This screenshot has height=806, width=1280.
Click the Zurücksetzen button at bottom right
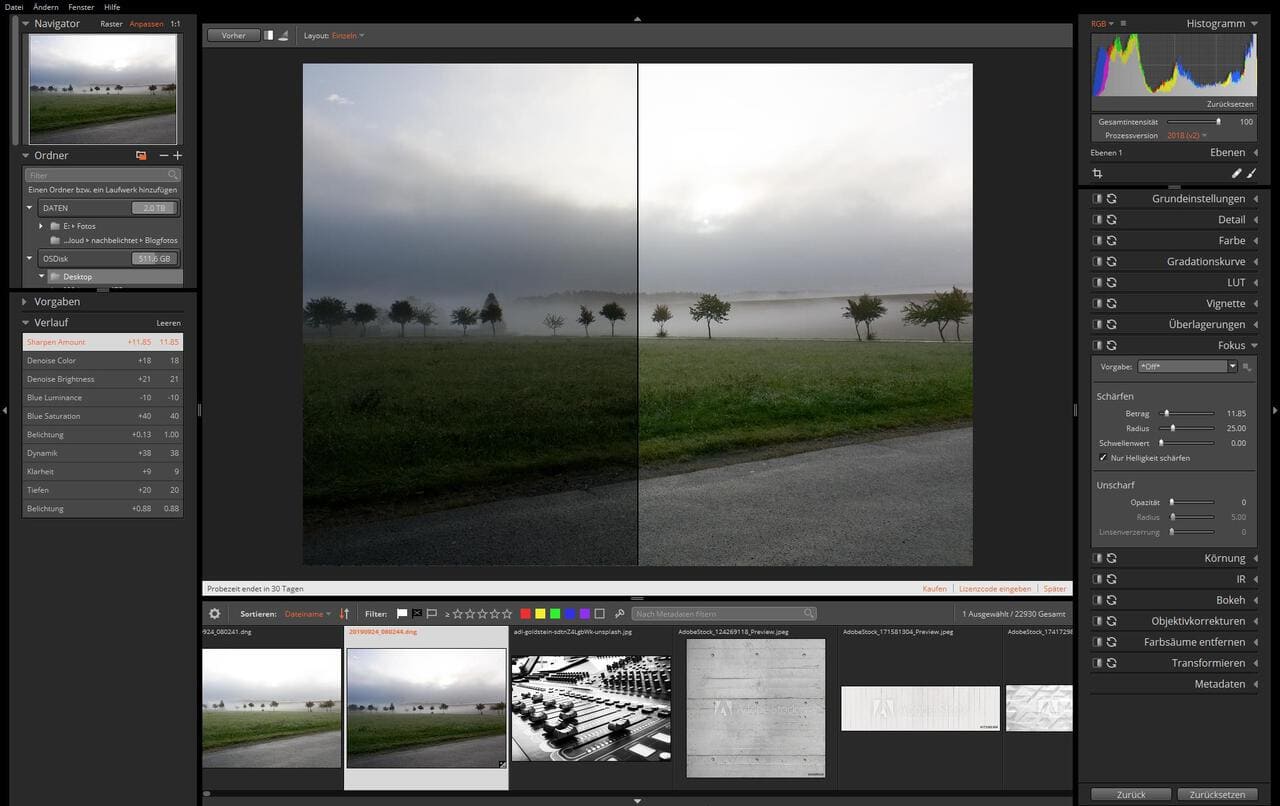(1217, 795)
